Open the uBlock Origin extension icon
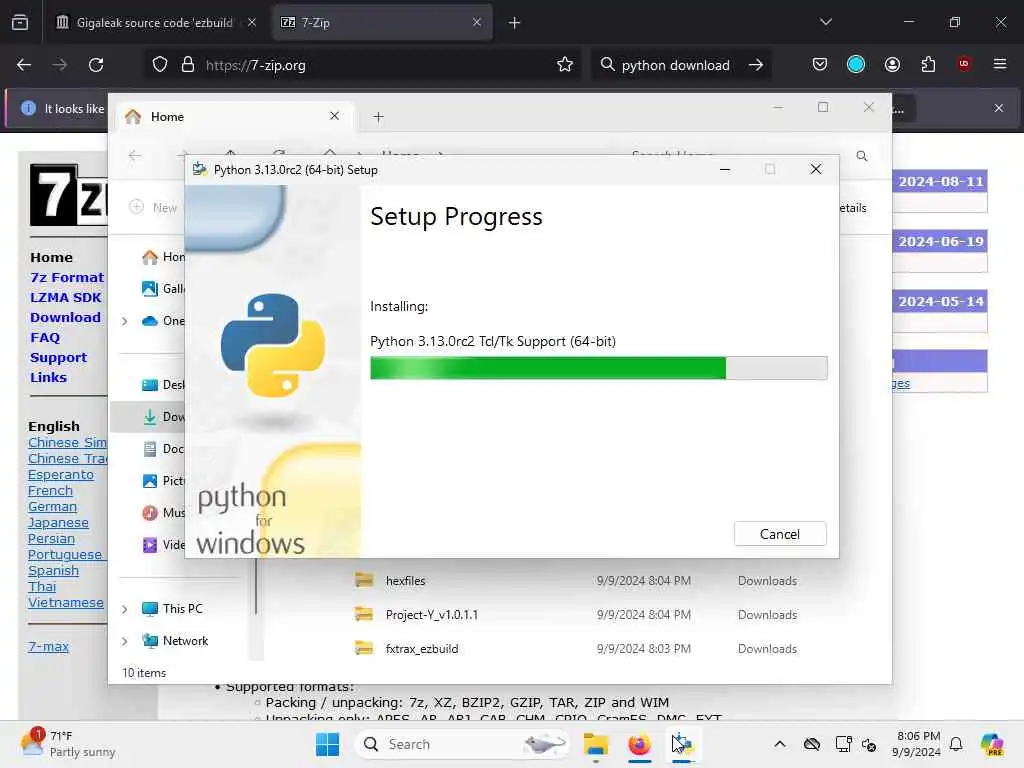This screenshot has width=1024, height=768. pos(964,64)
